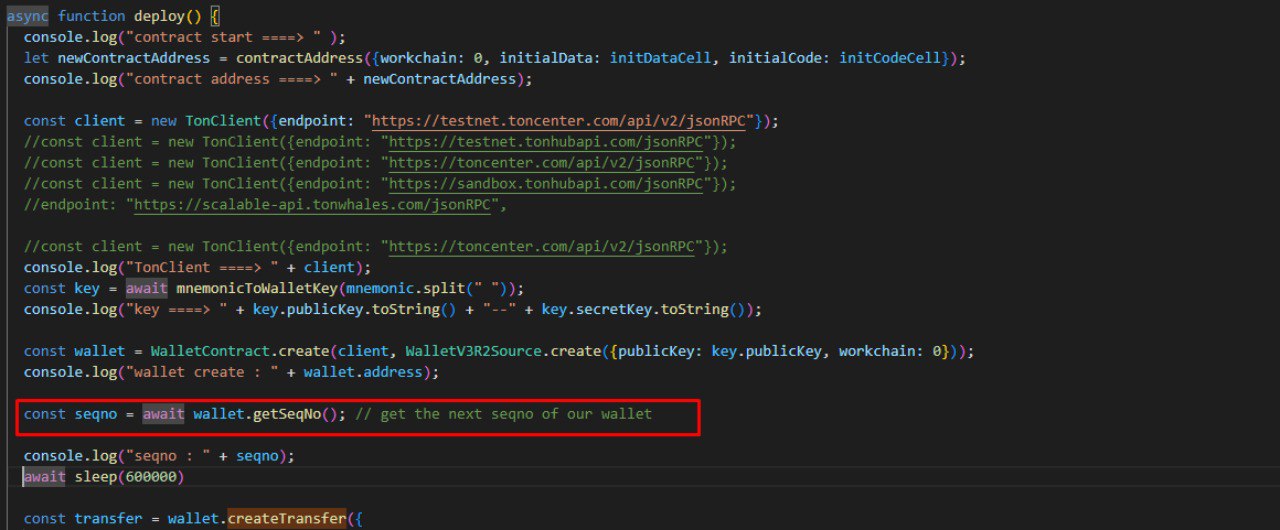Click the 'createTransfer' method name
This screenshot has width=1280, height=530.
click(286, 519)
